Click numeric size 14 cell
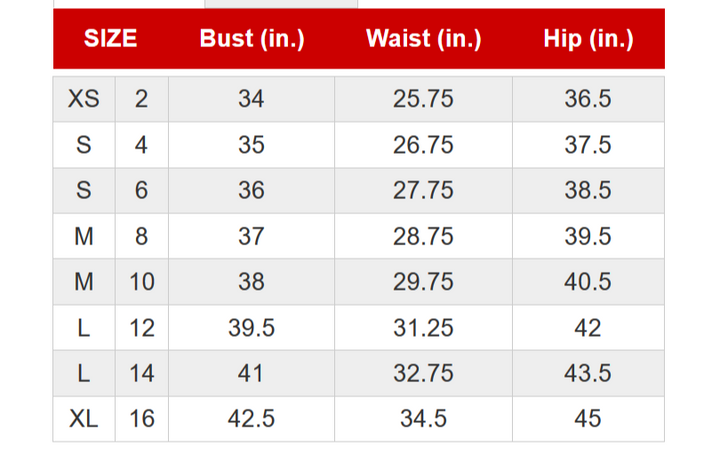 (x=141, y=373)
